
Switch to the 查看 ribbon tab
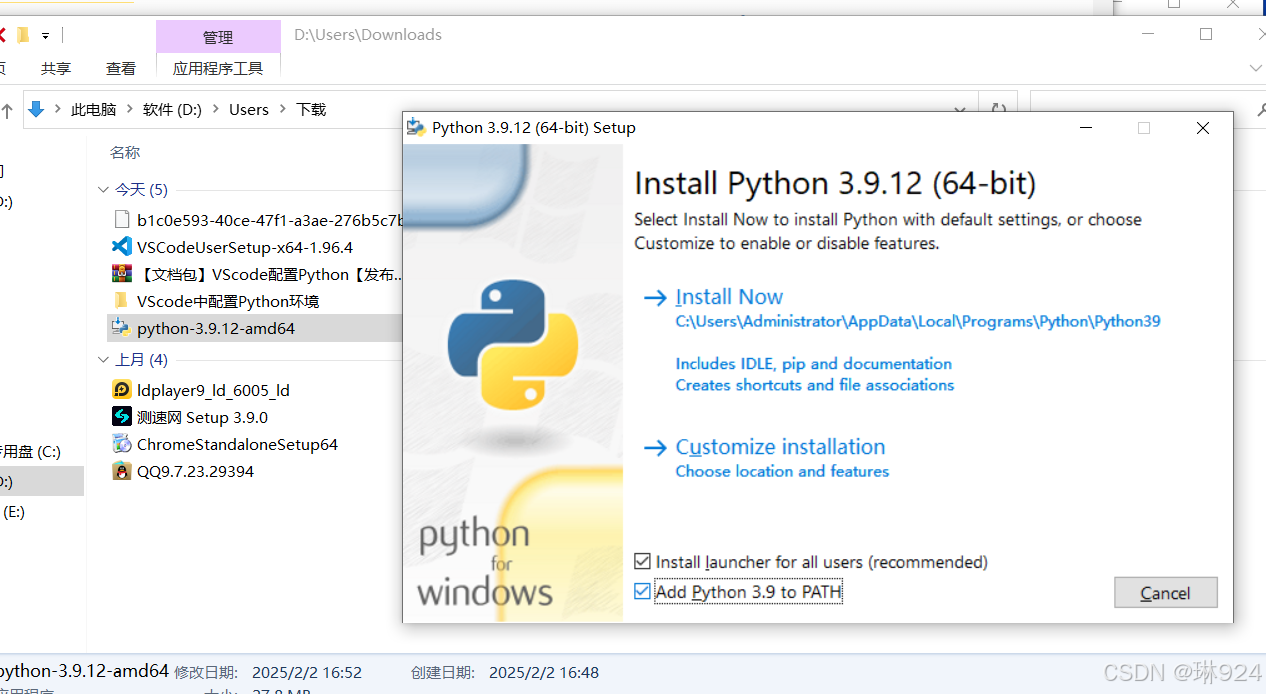coord(121,68)
